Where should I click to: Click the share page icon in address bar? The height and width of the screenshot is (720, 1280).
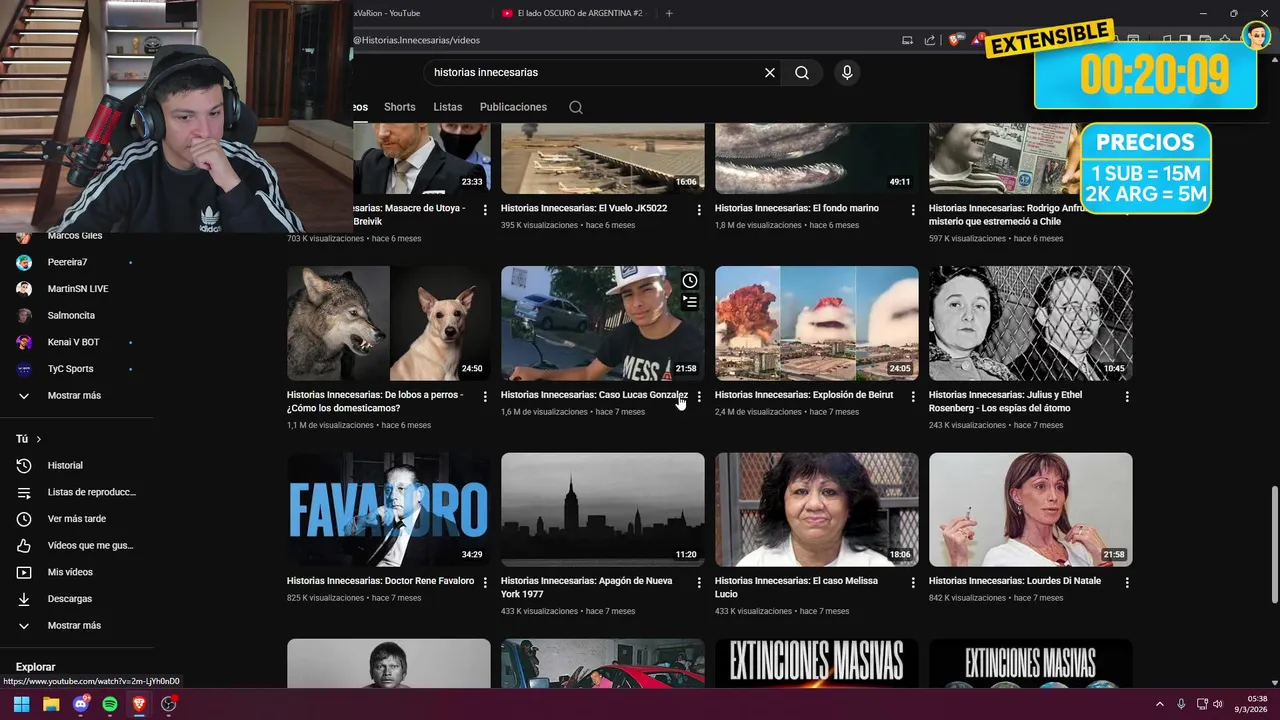pyautogui.click(x=930, y=40)
